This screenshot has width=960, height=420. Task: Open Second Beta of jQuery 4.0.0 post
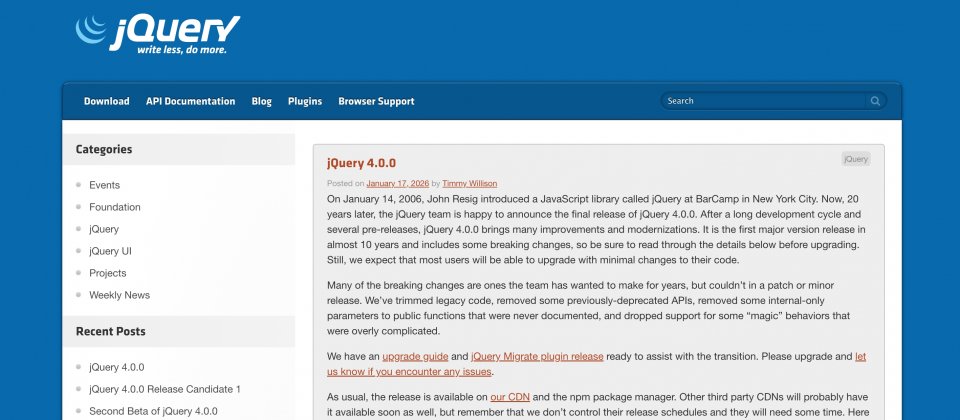[152, 411]
